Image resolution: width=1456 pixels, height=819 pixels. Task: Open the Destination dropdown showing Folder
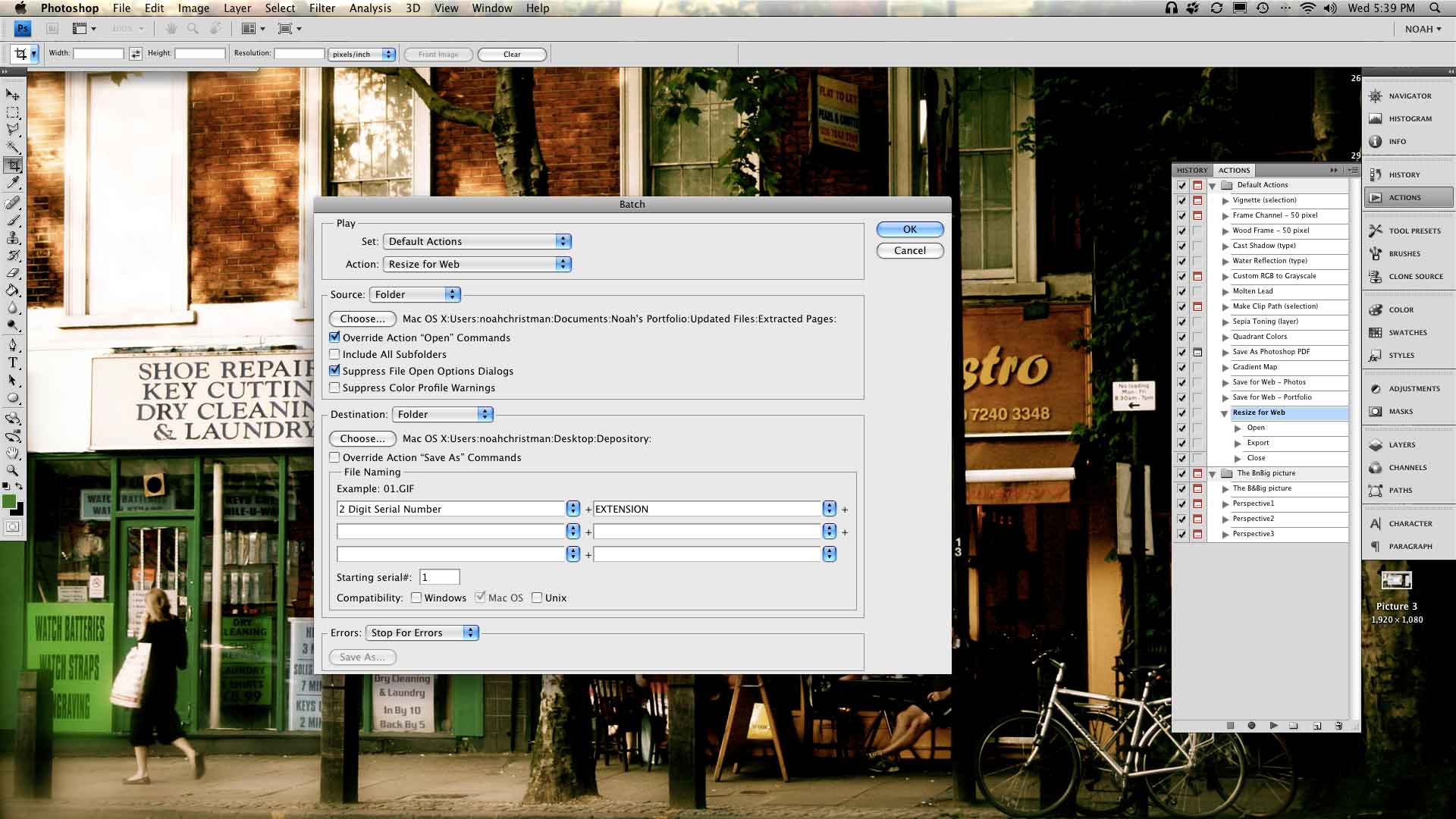coord(443,414)
